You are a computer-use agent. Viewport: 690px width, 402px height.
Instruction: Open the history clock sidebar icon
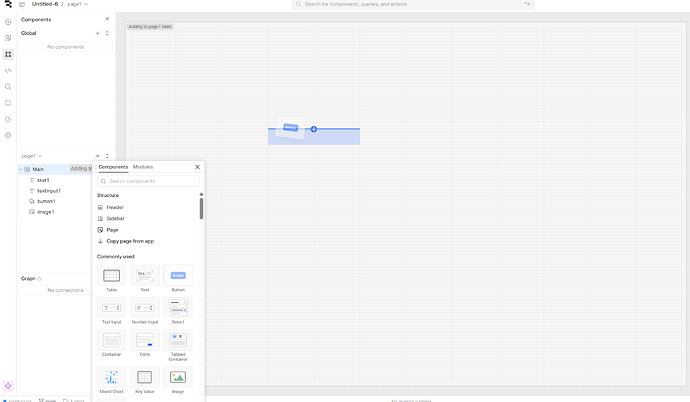pos(8,119)
